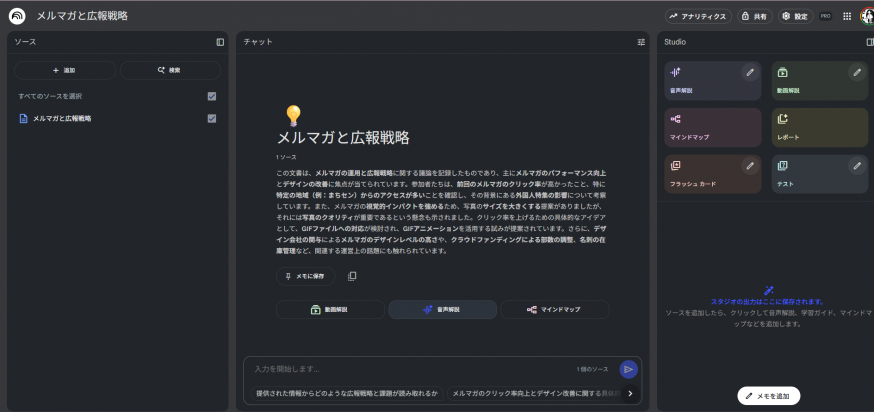This screenshot has width=874, height=412.
Task: Click the メモを追加 button
Action: (768, 396)
